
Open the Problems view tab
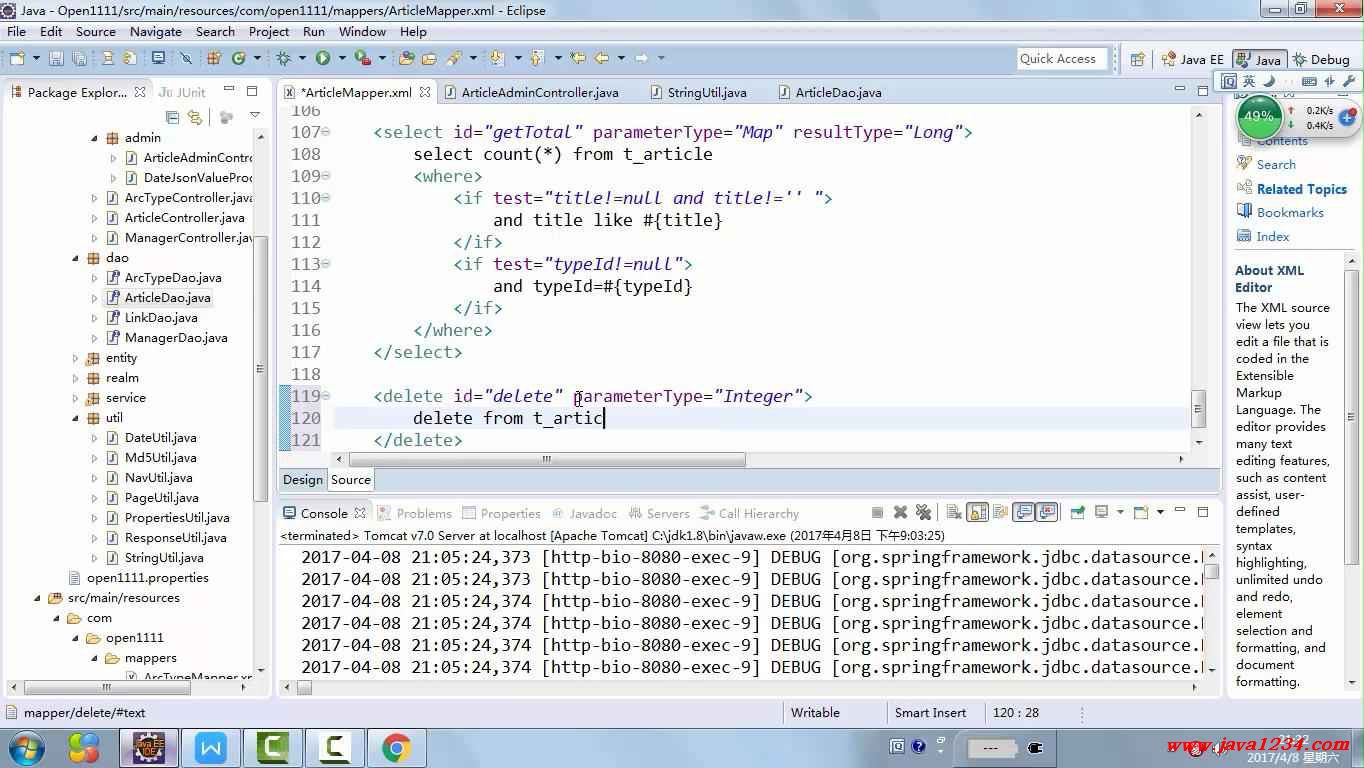415,513
